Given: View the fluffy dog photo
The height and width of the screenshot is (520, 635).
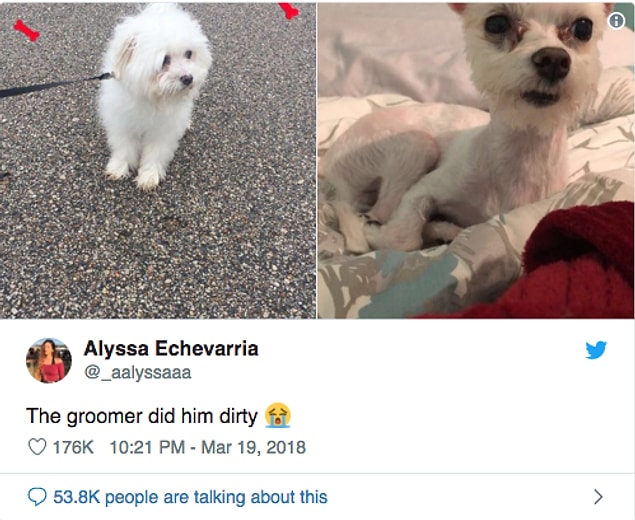Looking at the screenshot, I should point(158,161).
